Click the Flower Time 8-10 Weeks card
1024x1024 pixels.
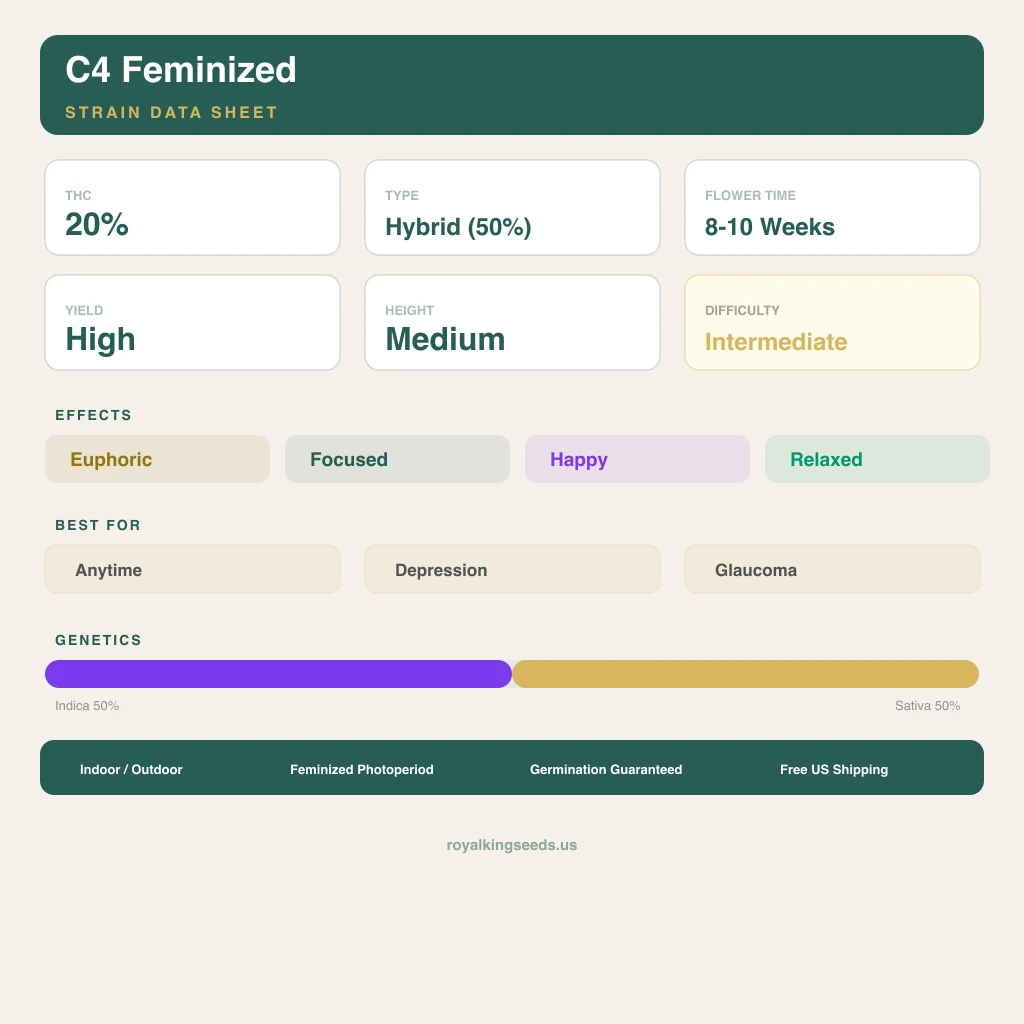pos(832,208)
